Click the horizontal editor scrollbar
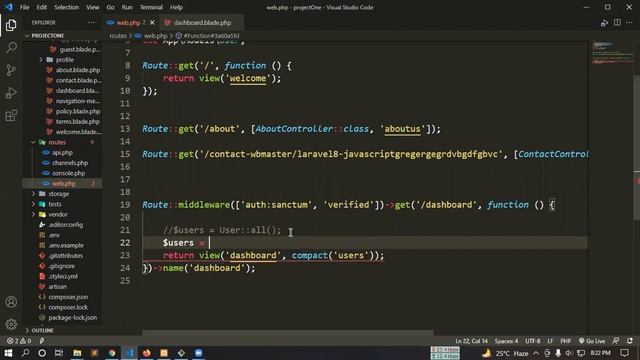 pos(287,333)
